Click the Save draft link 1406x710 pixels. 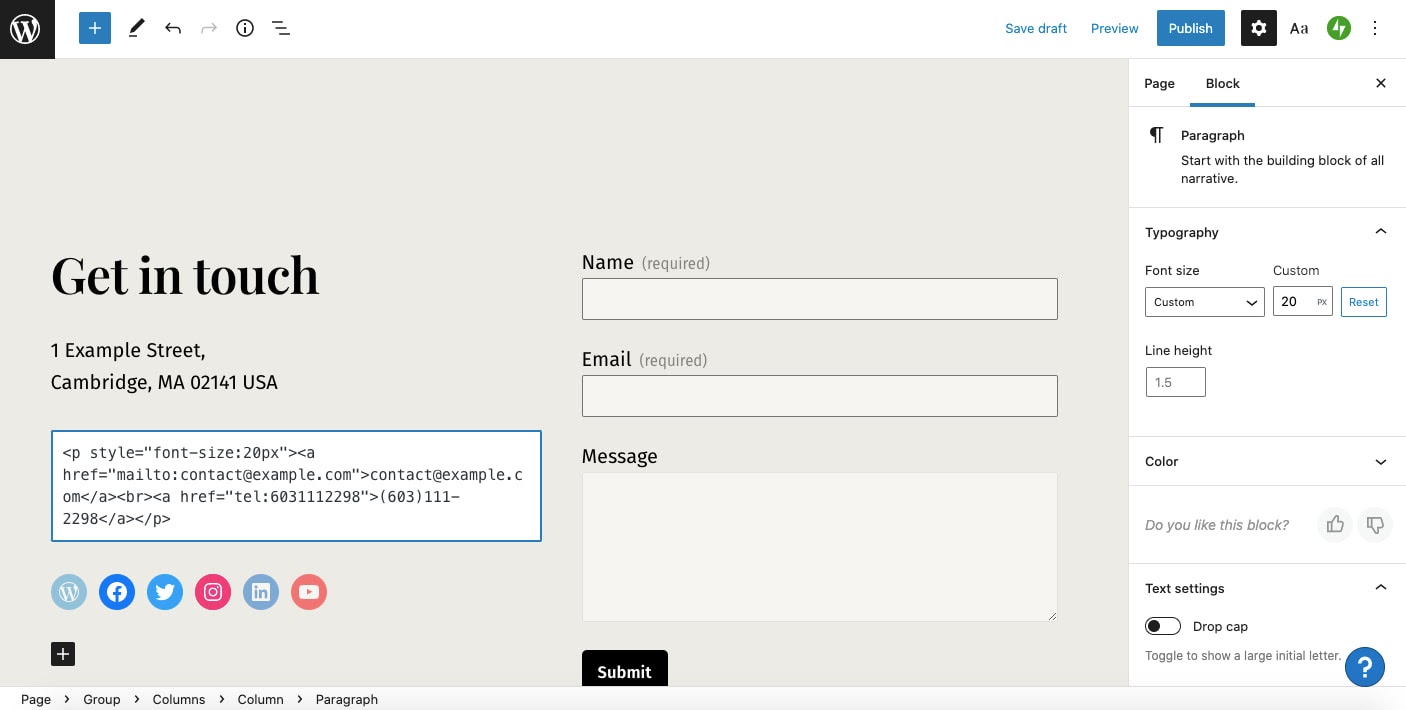[x=1036, y=28]
